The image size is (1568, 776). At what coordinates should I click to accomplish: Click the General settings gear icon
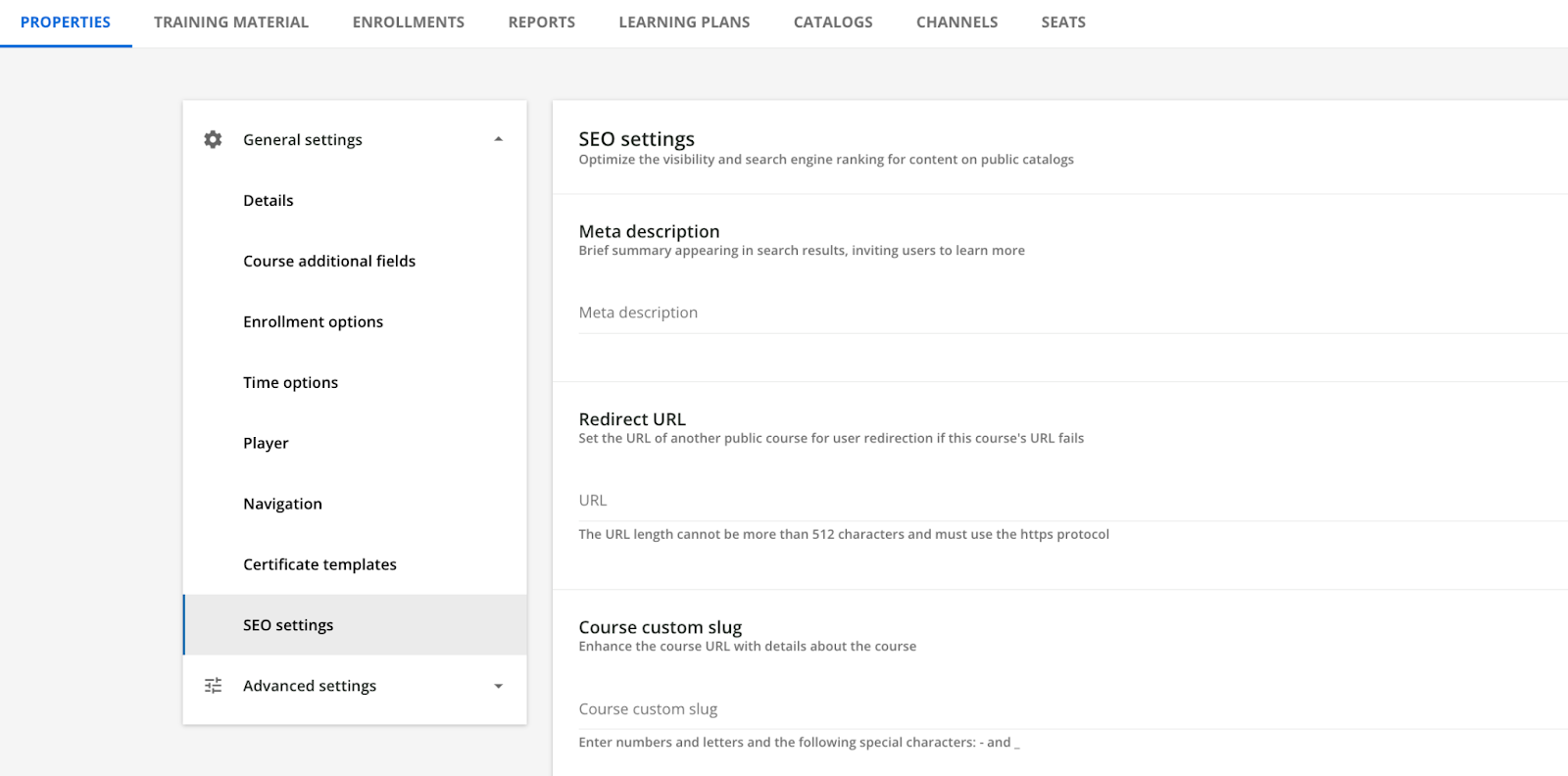click(213, 139)
